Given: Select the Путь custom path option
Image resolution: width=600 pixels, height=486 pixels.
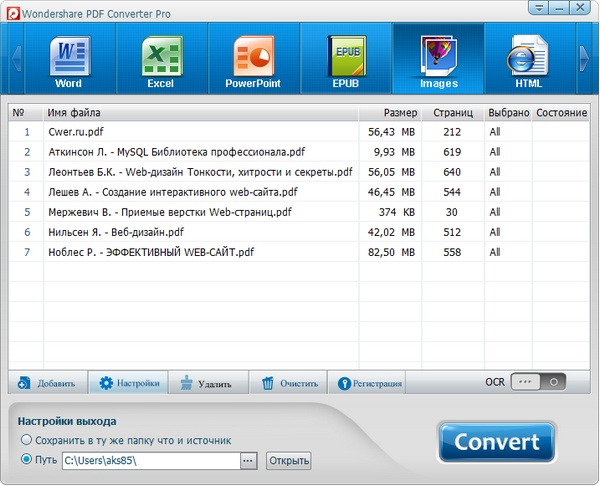Looking at the screenshot, I should point(27,460).
